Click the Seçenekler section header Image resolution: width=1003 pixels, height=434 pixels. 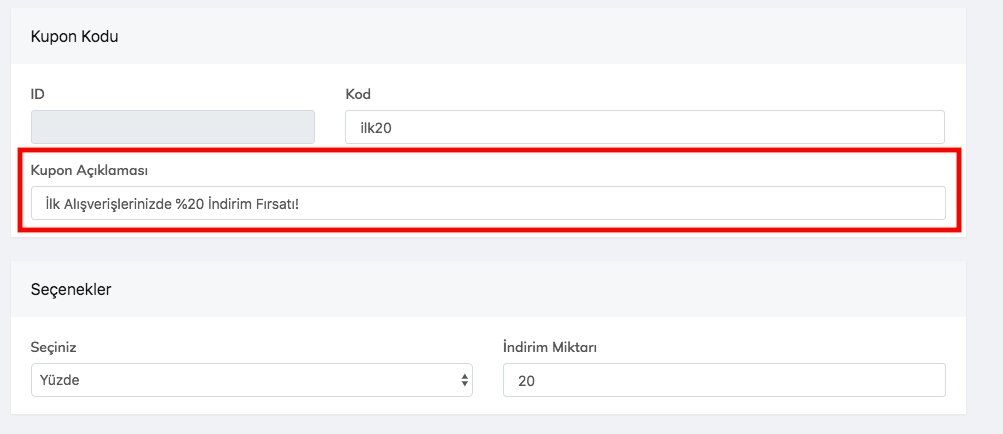(71, 290)
